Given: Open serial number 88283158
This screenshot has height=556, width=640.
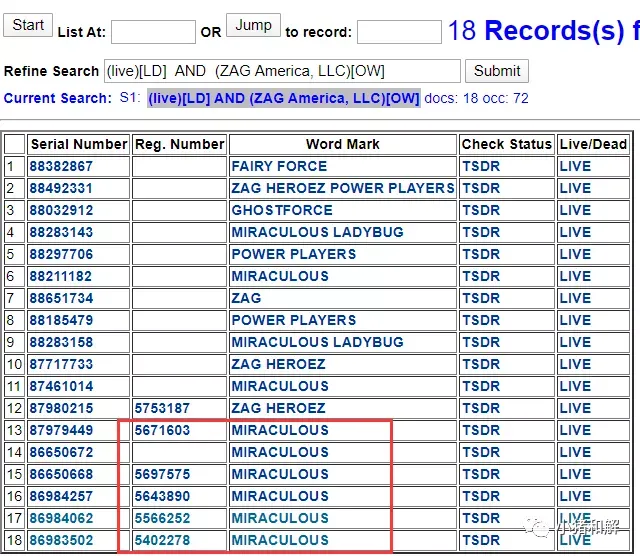Looking at the screenshot, I should [x=61, y=342].
